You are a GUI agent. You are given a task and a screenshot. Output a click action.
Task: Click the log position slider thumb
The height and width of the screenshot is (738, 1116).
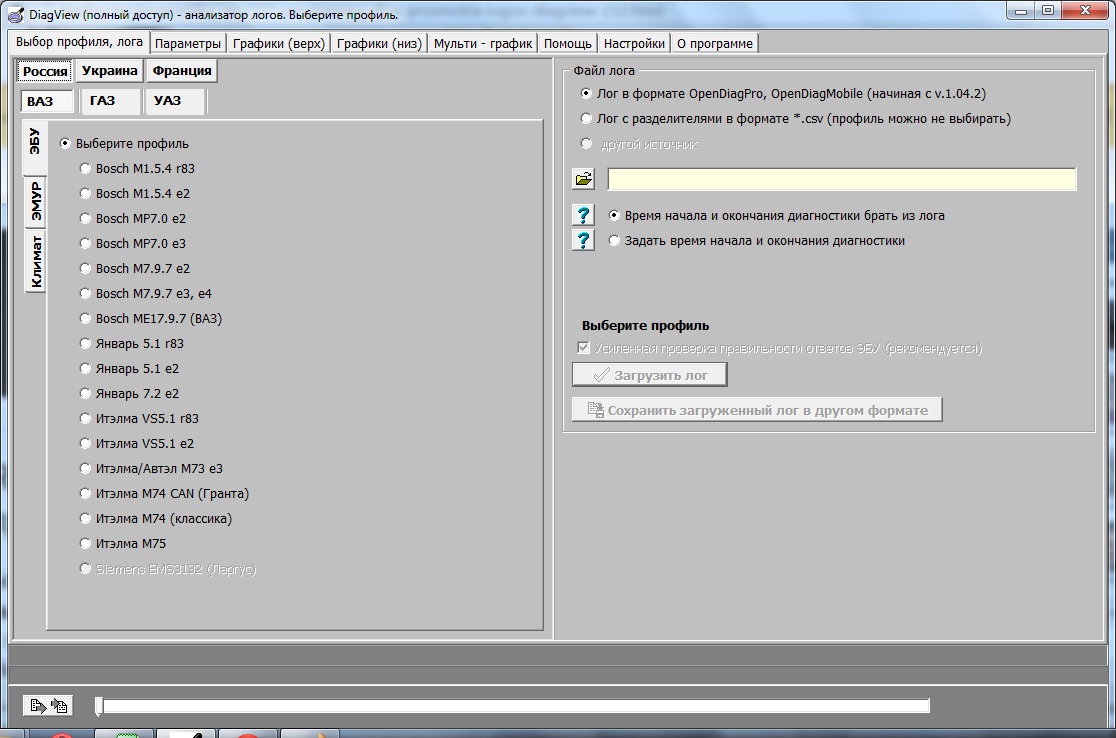(99, 706)
